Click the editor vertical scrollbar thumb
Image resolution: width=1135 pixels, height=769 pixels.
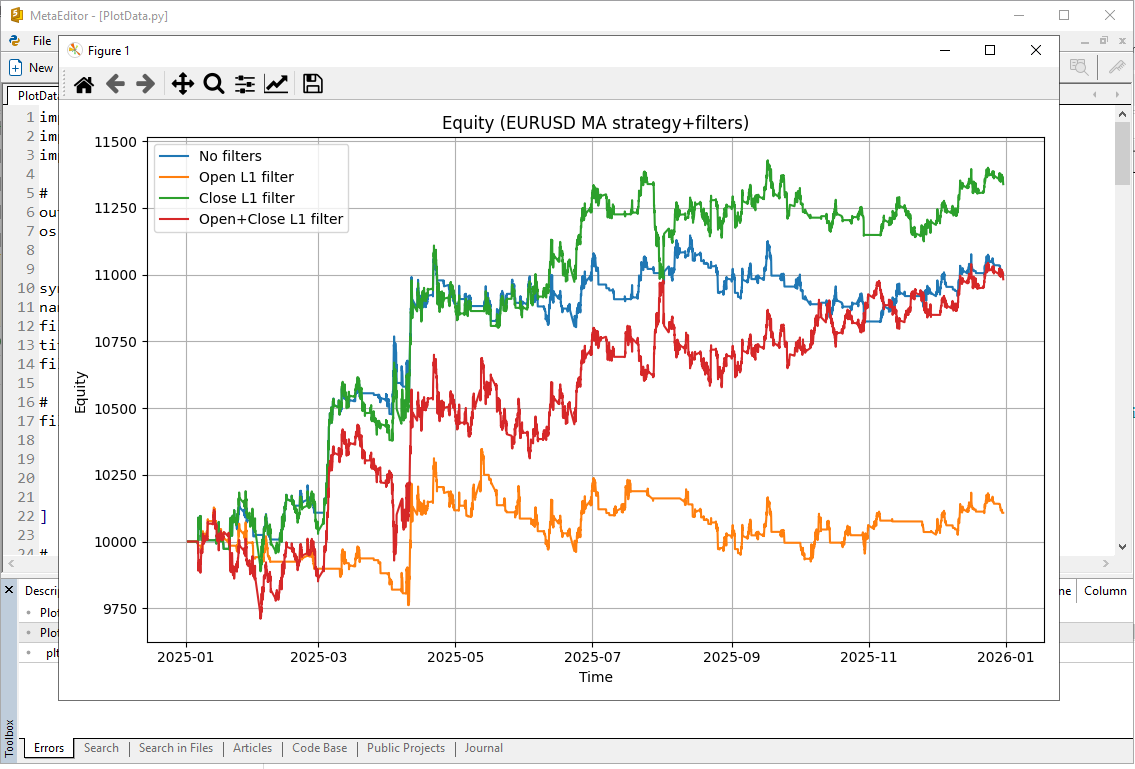pyautogui.click(x=1122, y=154)
